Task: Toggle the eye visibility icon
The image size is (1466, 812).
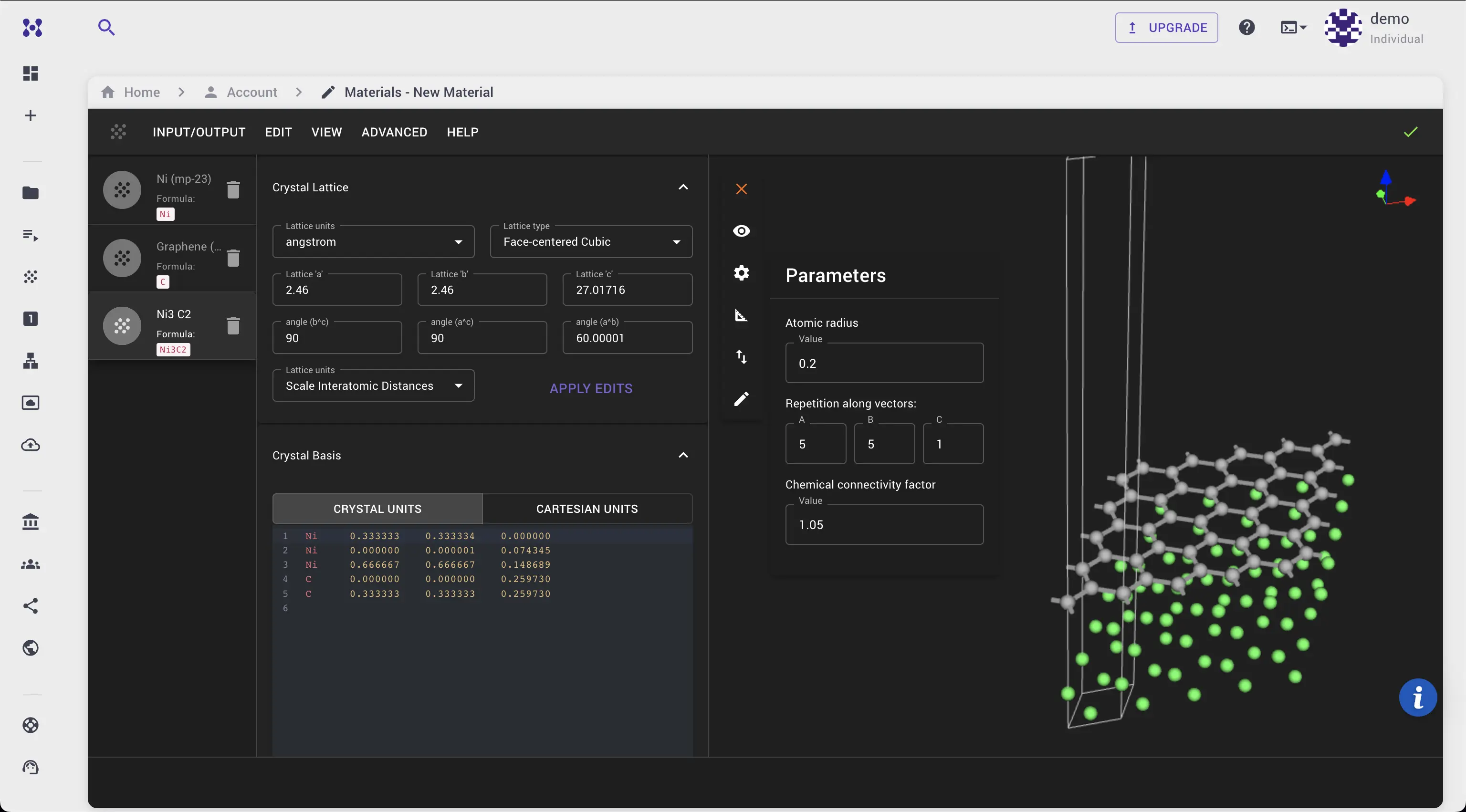Action: tap(741, 231)
